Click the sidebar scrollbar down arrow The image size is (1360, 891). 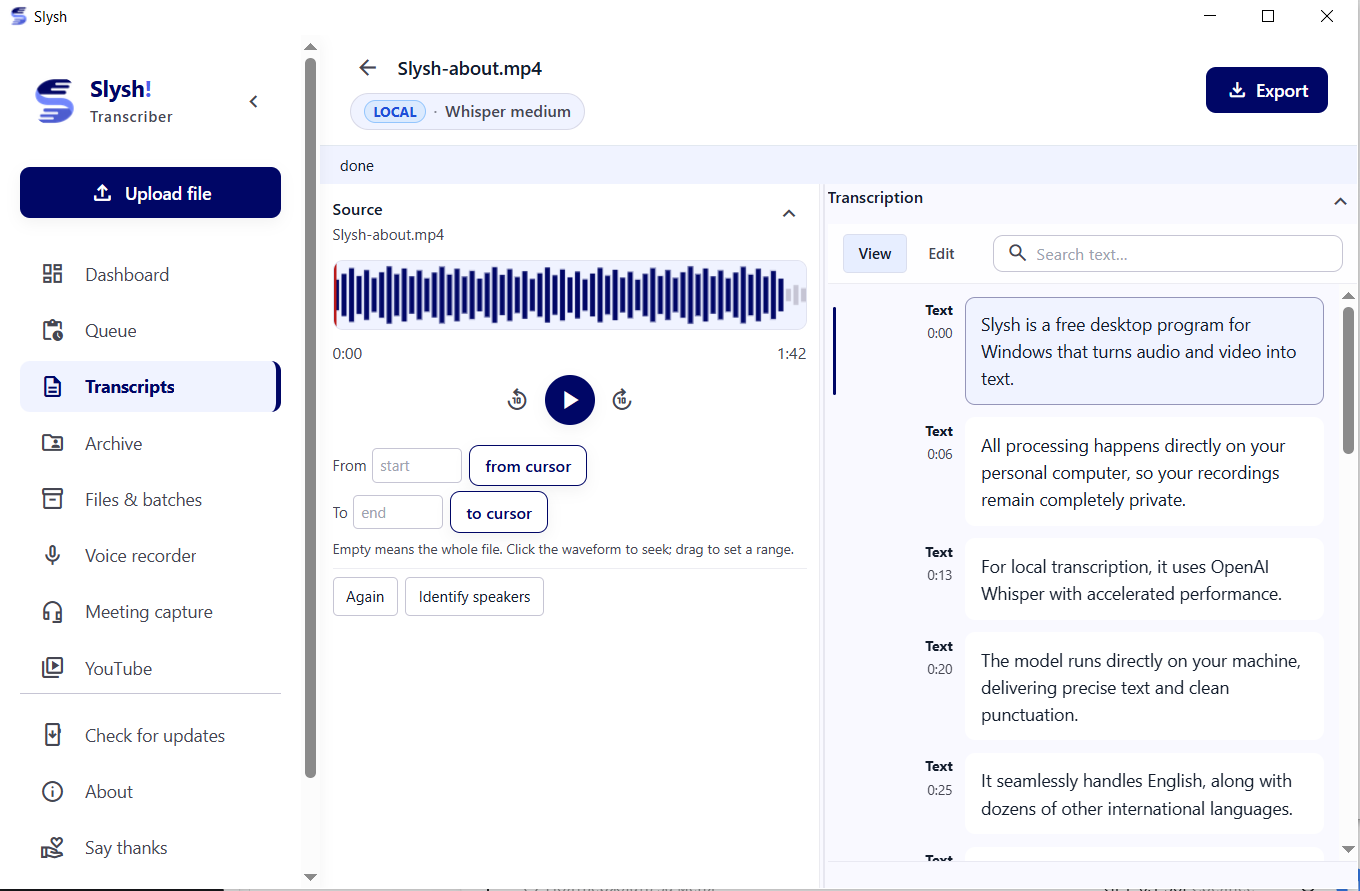pyautogui.click(x=310, y=877)
